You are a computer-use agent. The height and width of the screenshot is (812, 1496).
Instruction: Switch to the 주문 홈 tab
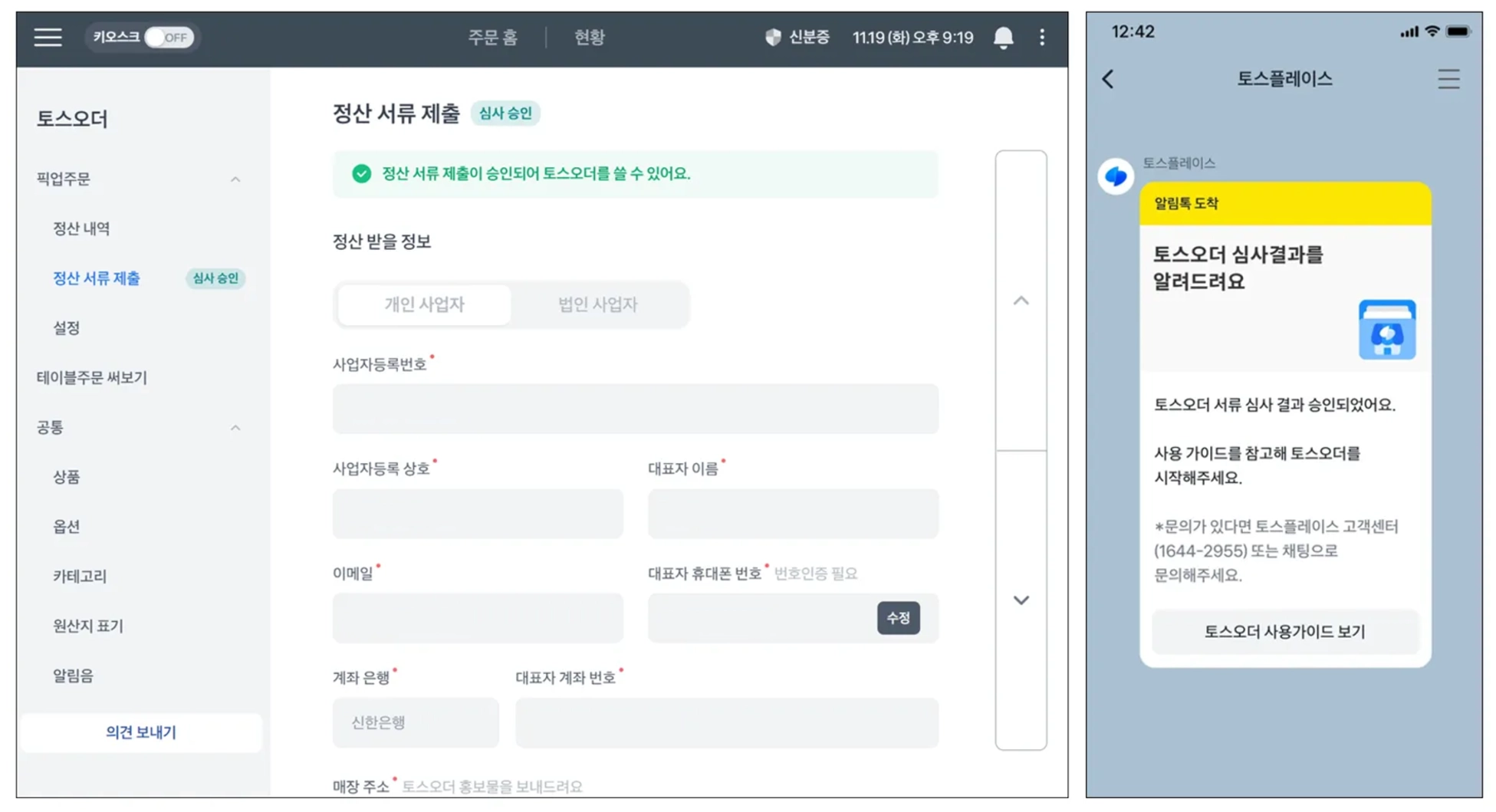pyautogui.click(x=493, y=37)
